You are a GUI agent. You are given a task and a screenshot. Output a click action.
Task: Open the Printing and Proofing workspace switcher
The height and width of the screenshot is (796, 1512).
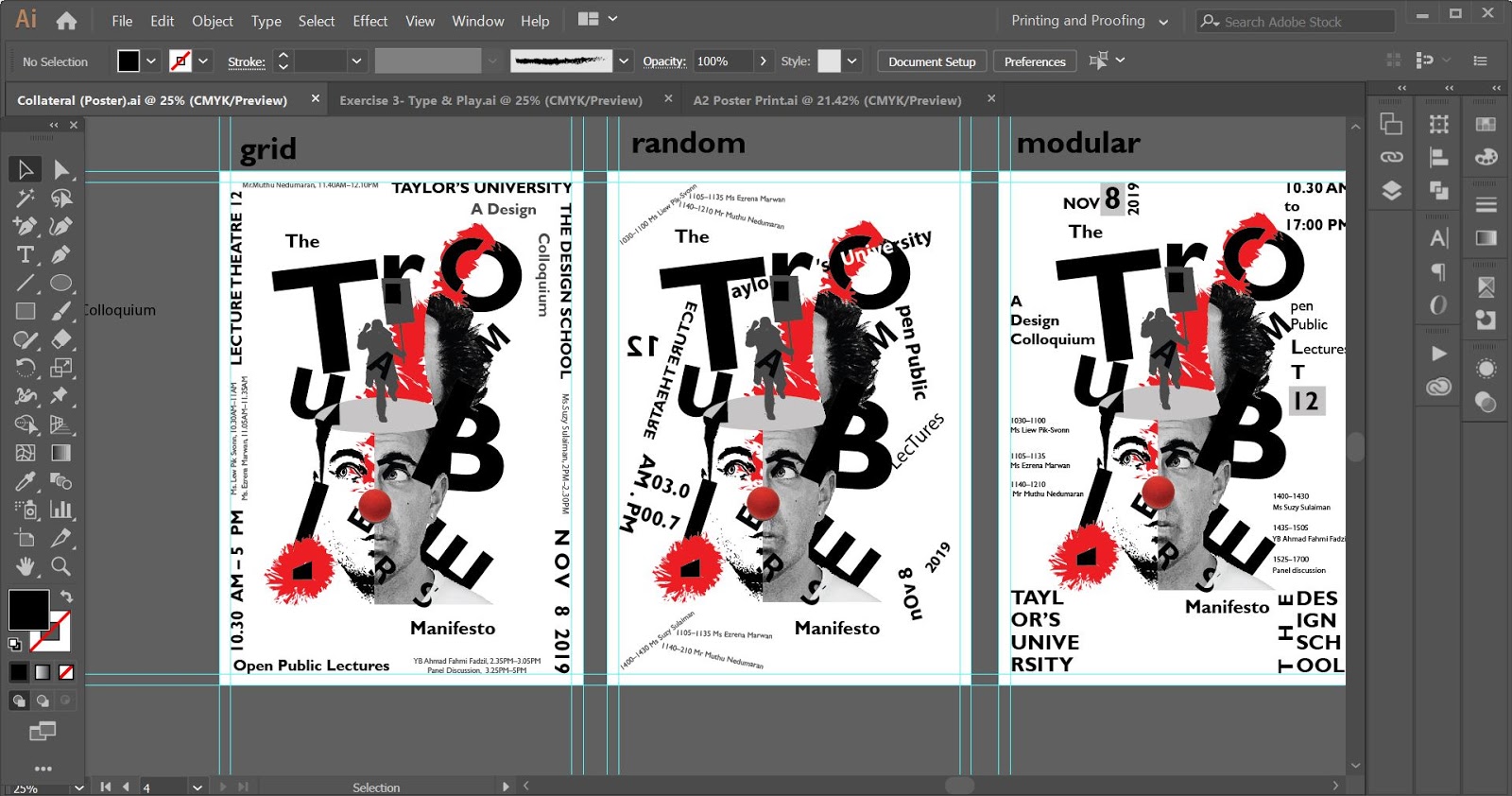(1089, 21)
